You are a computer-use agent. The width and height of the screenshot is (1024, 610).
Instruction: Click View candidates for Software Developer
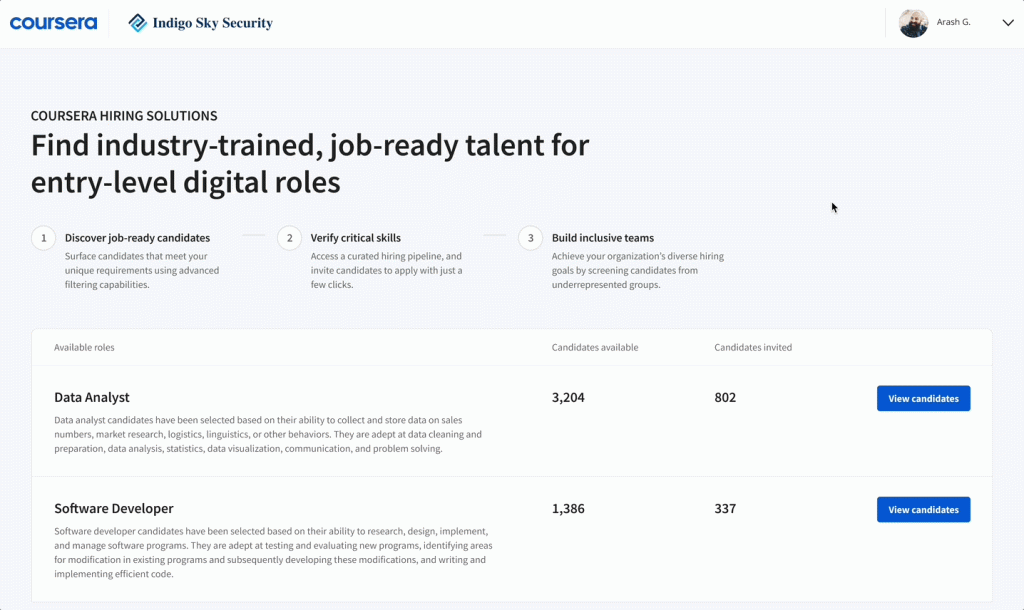[923, 509]
